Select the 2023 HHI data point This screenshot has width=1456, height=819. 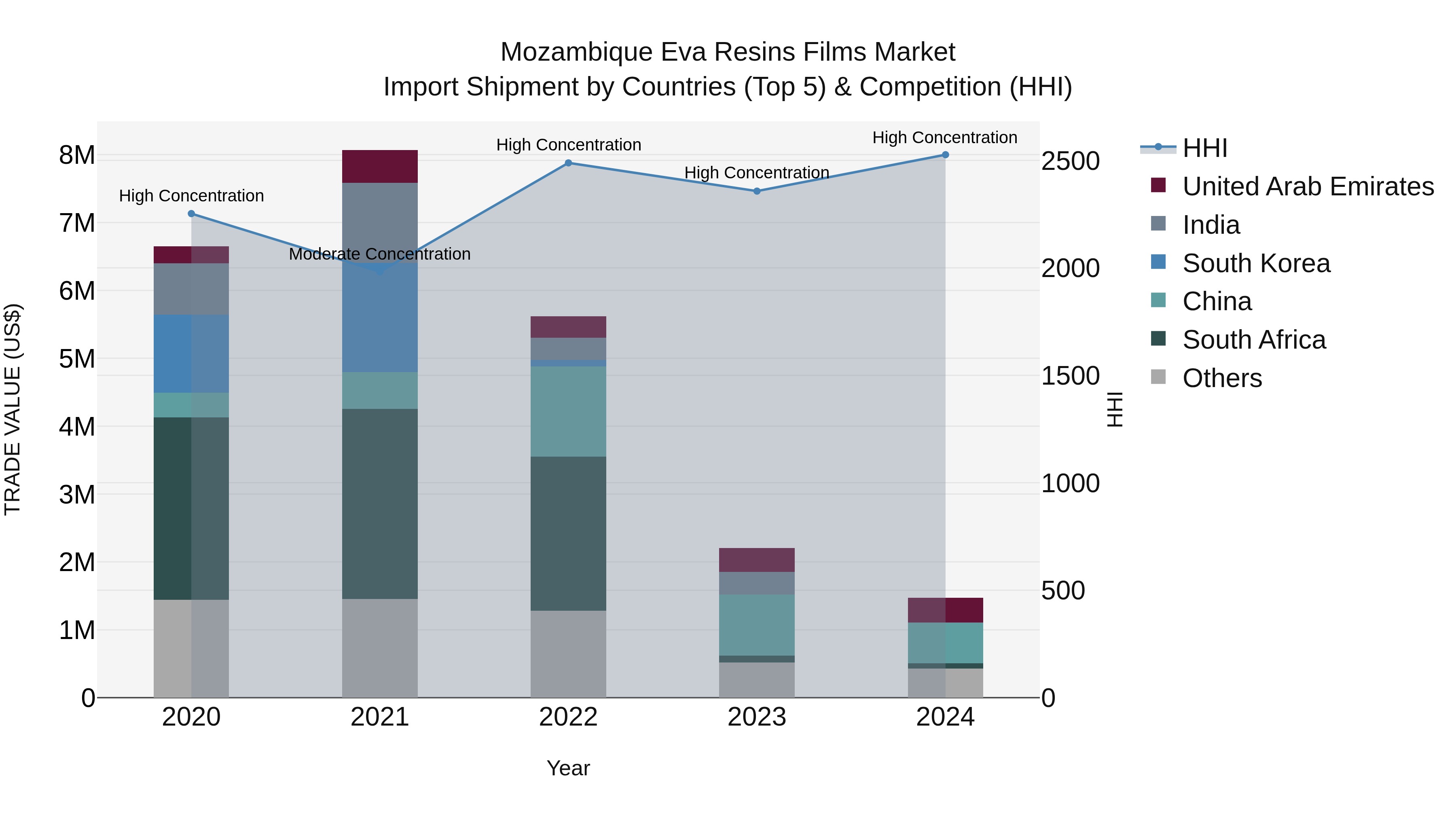tap(757, 191)
